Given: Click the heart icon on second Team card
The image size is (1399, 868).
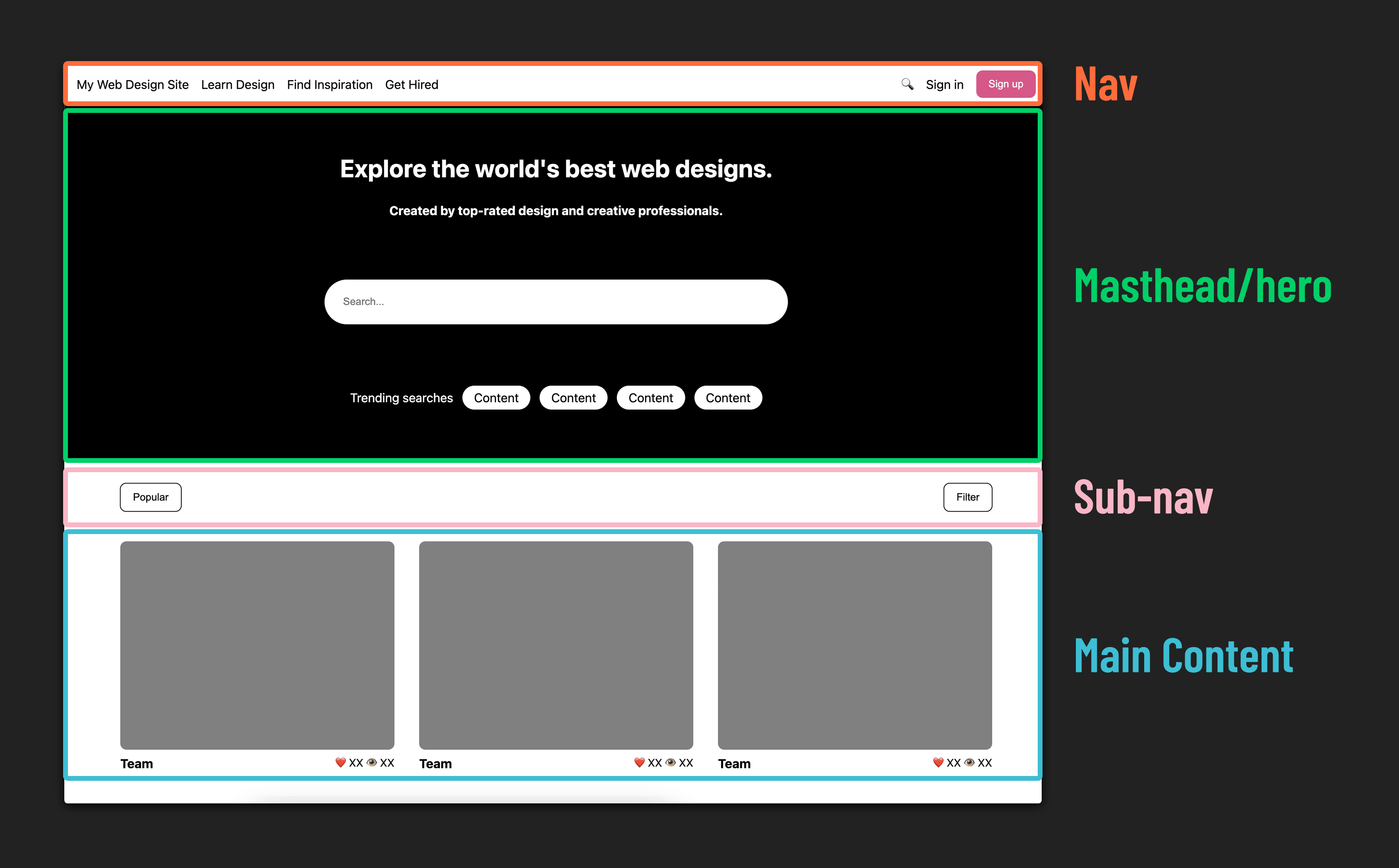Looking at the screenshot, I should point(639,762).
